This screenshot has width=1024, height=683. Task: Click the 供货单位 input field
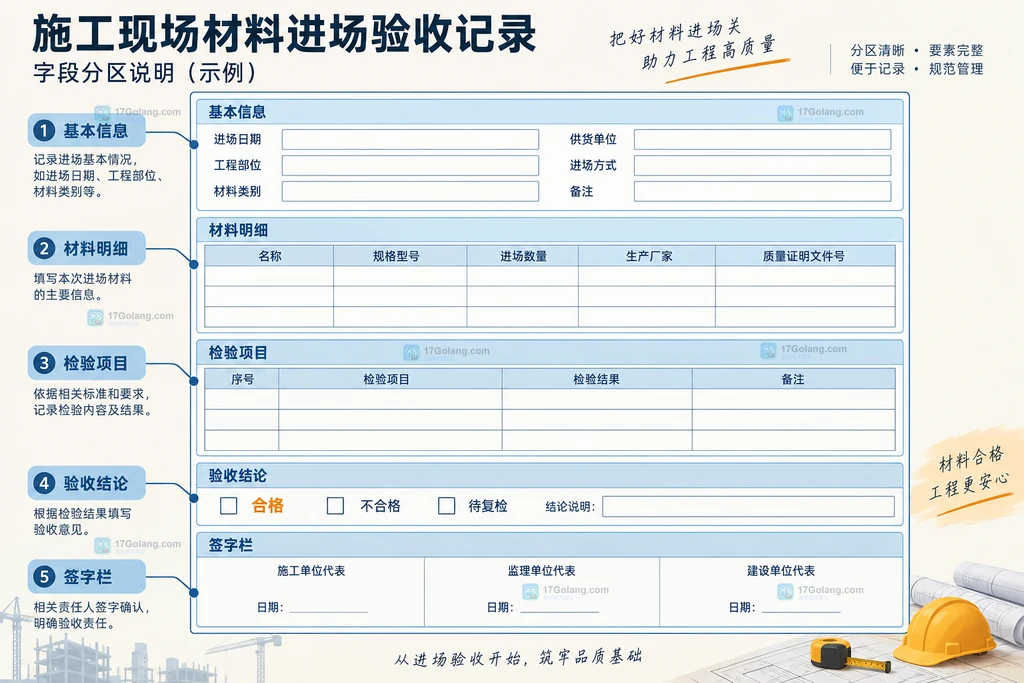click(762, 139)
